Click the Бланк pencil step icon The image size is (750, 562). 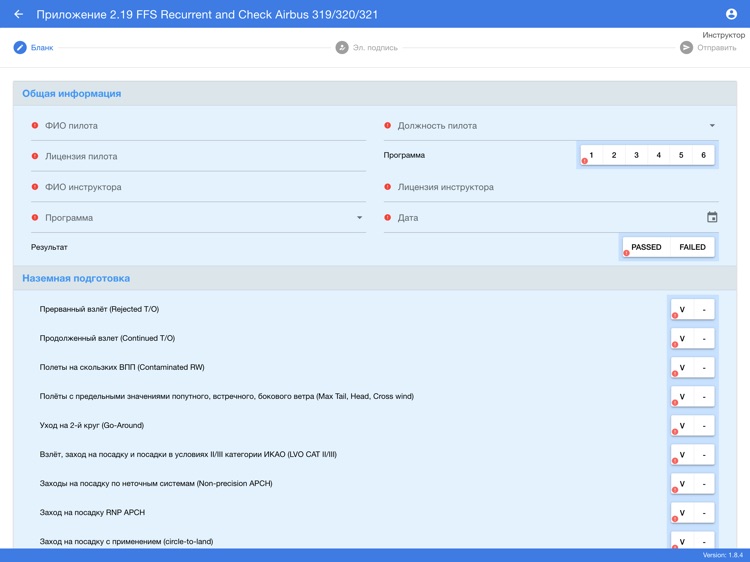tap(20, 48)
